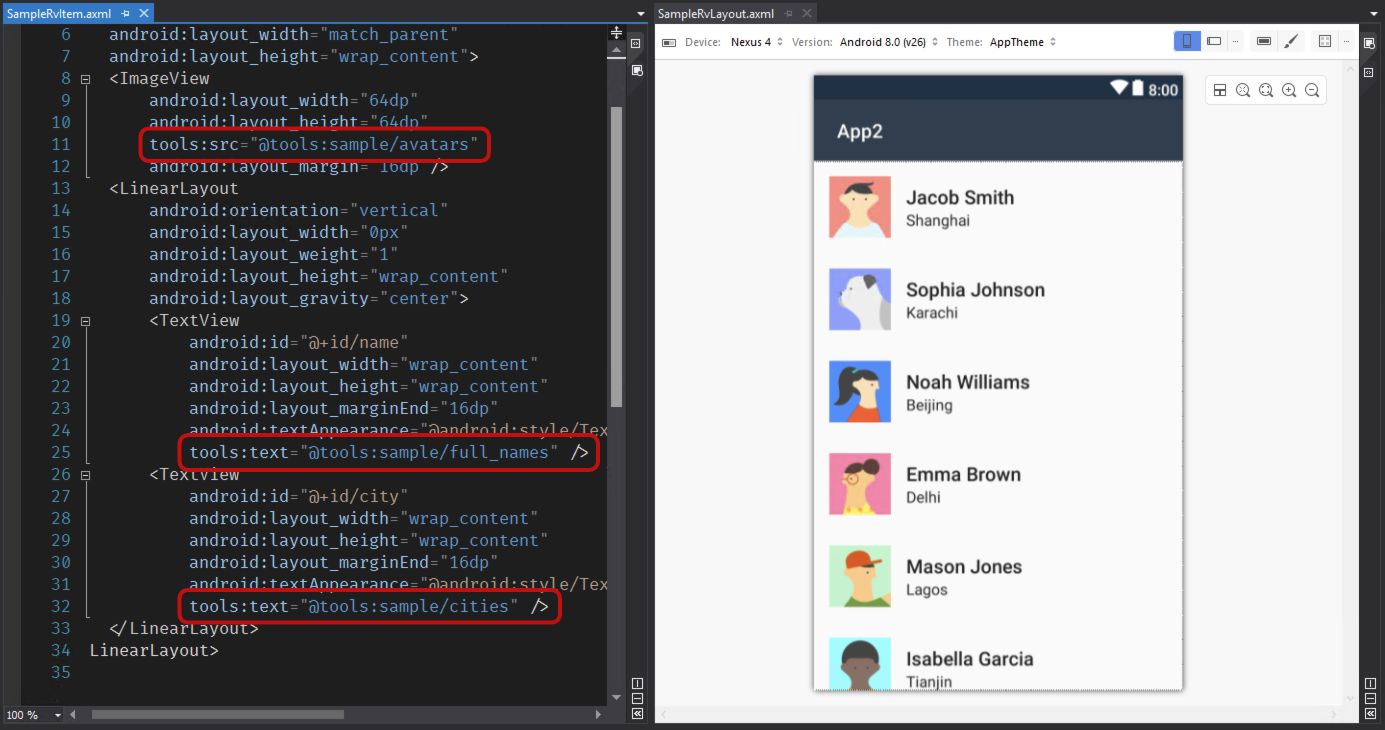Click the grid view icon in designer toolbar
The height and width of the screenshot is (730, 1385).
pos(1325,42)
